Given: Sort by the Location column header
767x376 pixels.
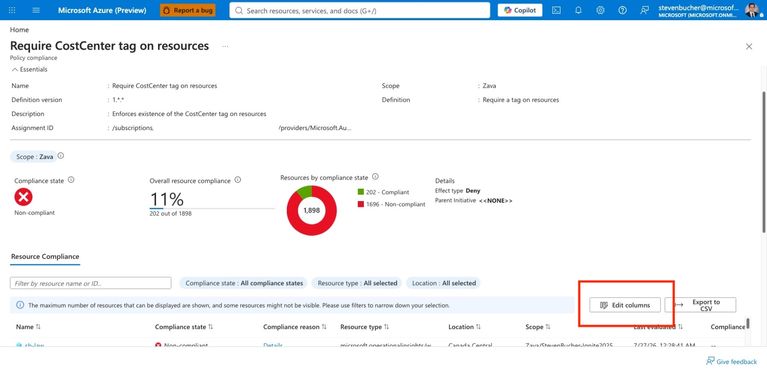Looking at the screenshot, I should click(x=465, y=327).
